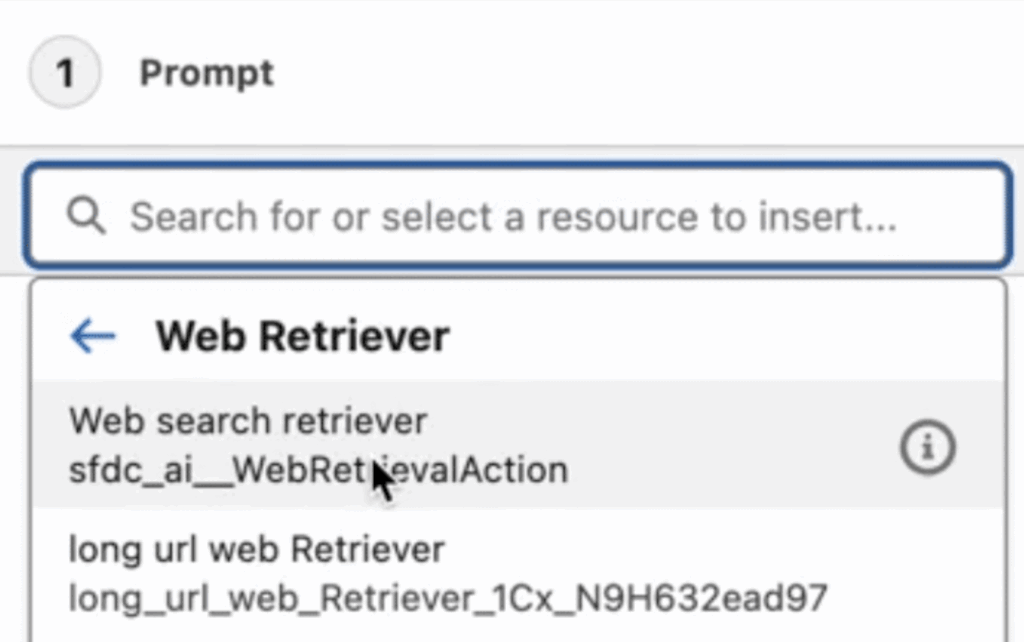Click empty header area right of Web Retriever

point(720,337)
